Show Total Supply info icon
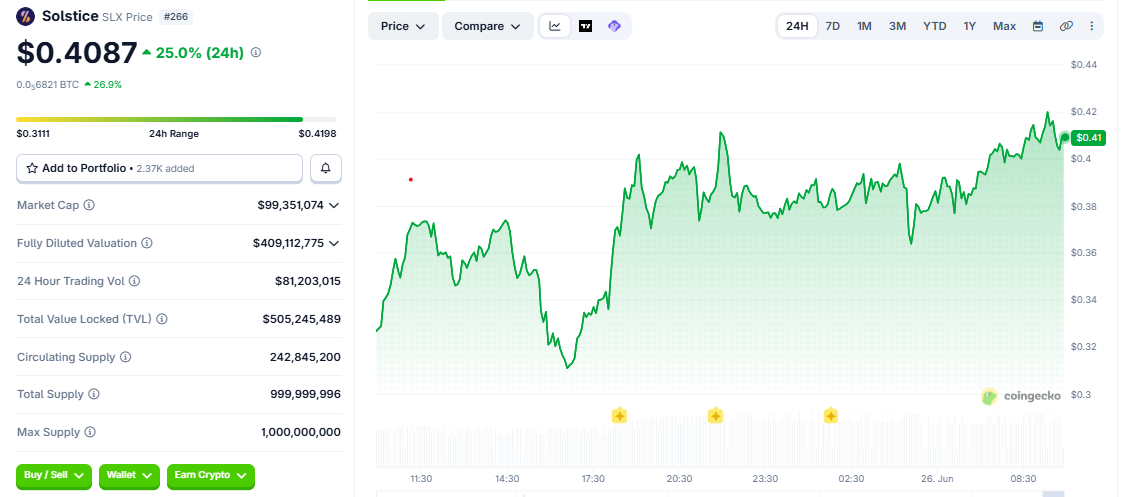The image size is (1125, 497). [94, 394]
